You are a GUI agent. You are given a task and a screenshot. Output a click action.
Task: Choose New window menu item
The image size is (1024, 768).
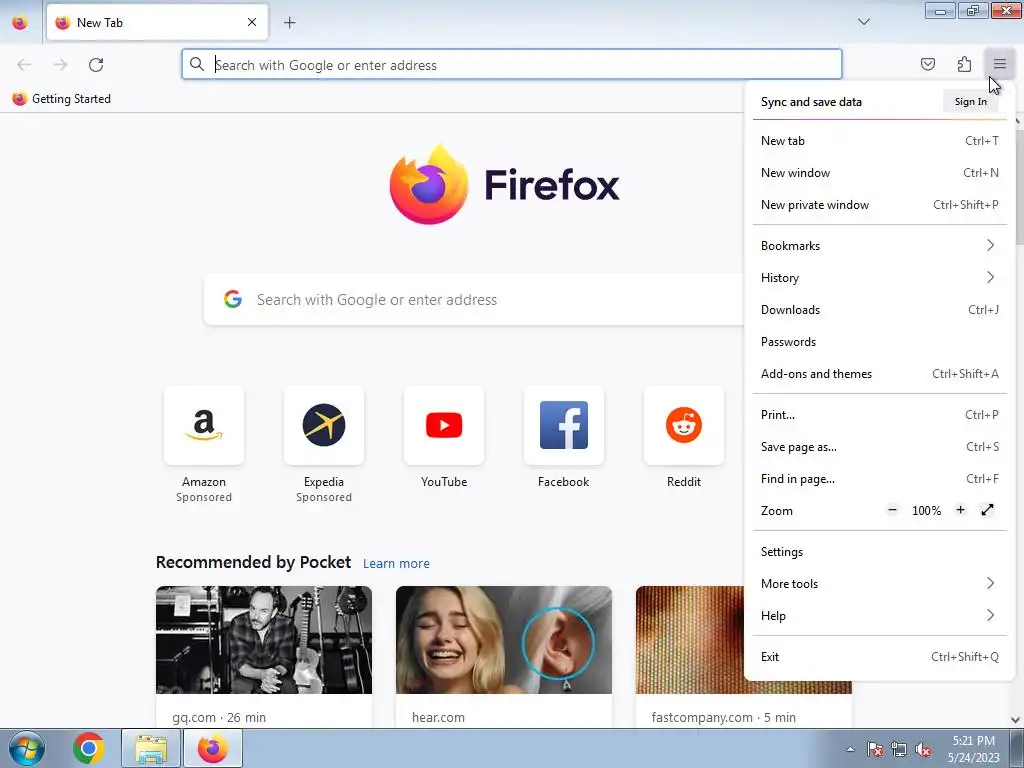(879, 172)
